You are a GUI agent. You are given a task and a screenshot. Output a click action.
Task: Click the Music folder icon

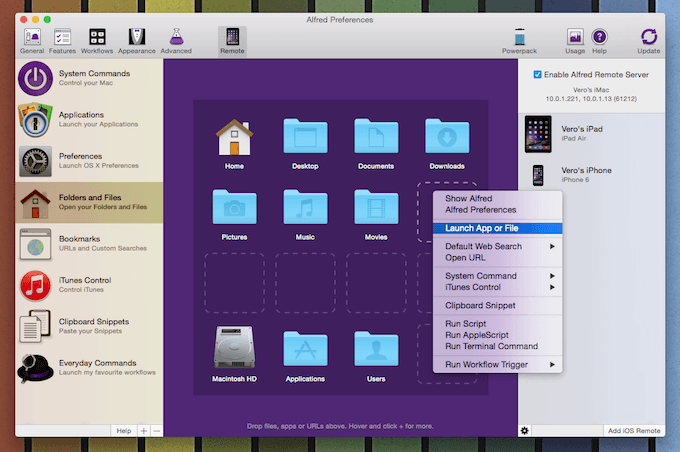pyautogui.click(x=305, y=207)
